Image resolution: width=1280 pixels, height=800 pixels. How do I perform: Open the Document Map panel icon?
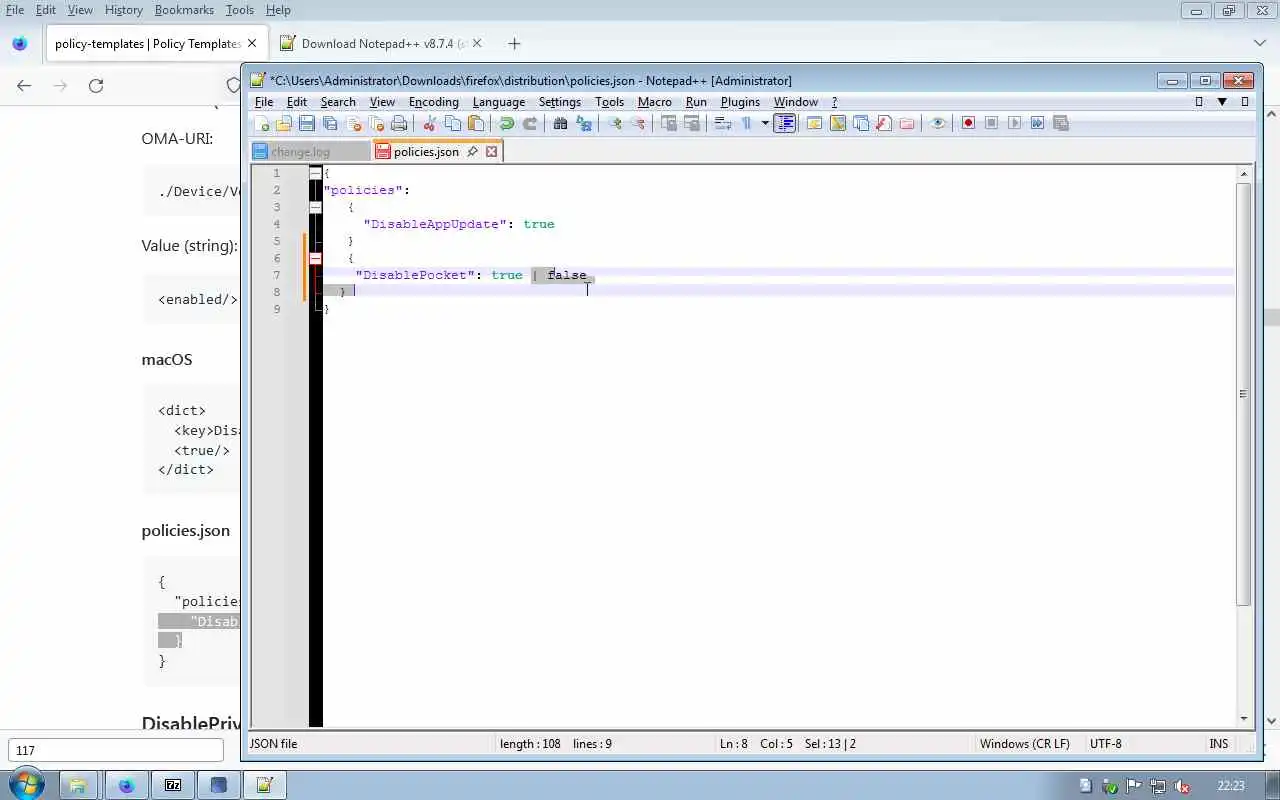(x=838, y=123)
